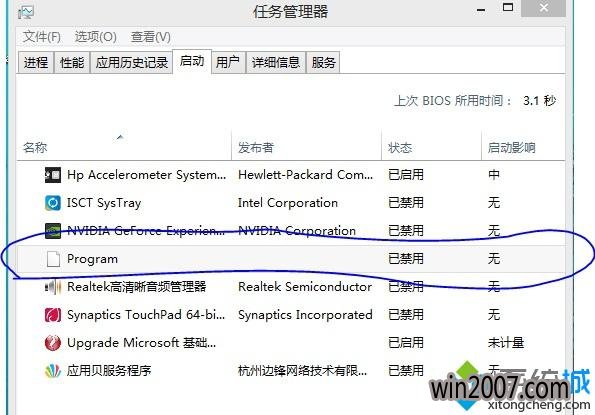595x415 pixels.
Task: Switch to the 服务 tab
Action: coord(323,62)
